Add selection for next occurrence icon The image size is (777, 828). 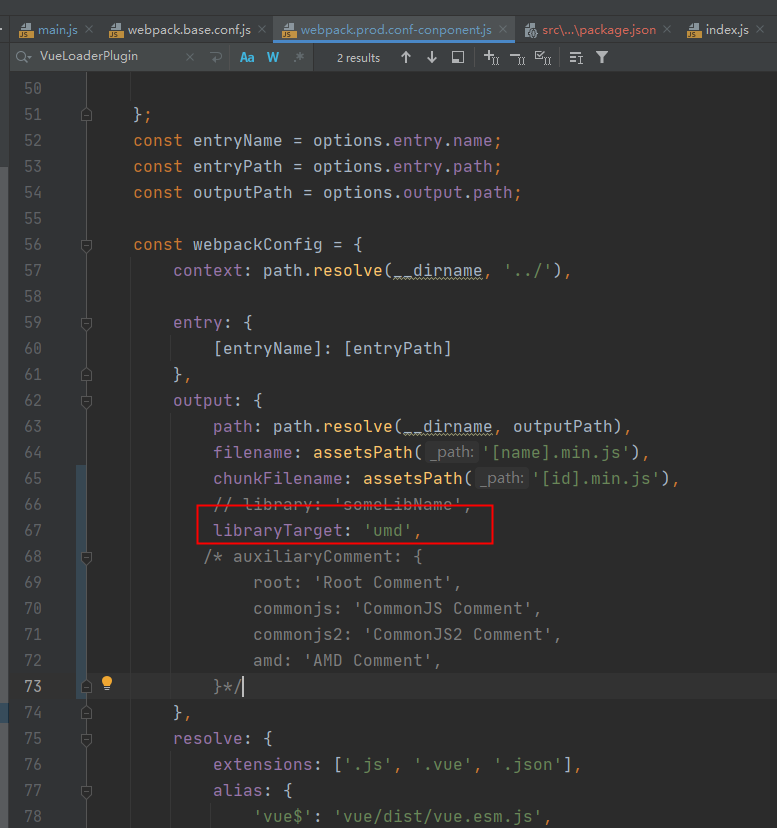point(491,58)
